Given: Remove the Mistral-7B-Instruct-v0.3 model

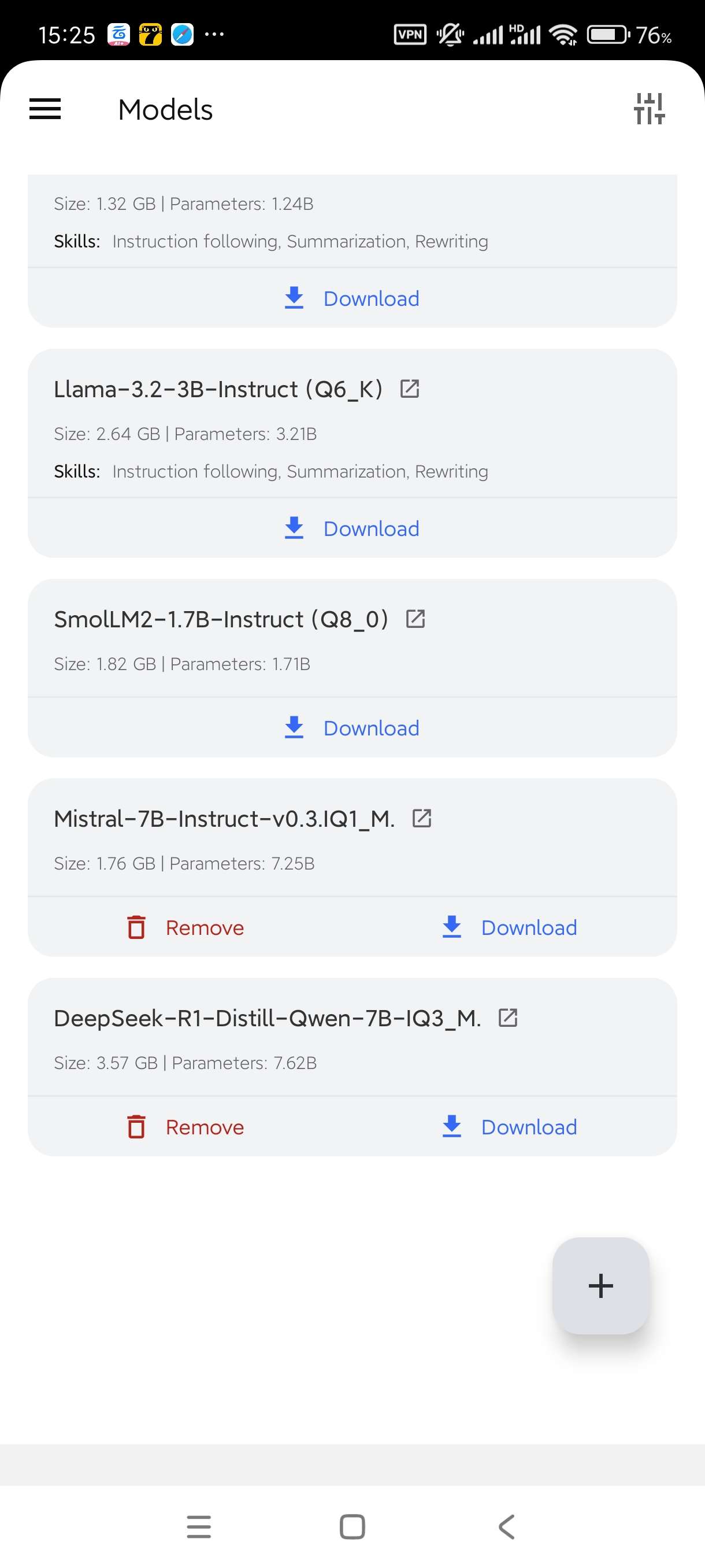Looking at the screenshot, I should pyautogui.click(x=185, y=927).
